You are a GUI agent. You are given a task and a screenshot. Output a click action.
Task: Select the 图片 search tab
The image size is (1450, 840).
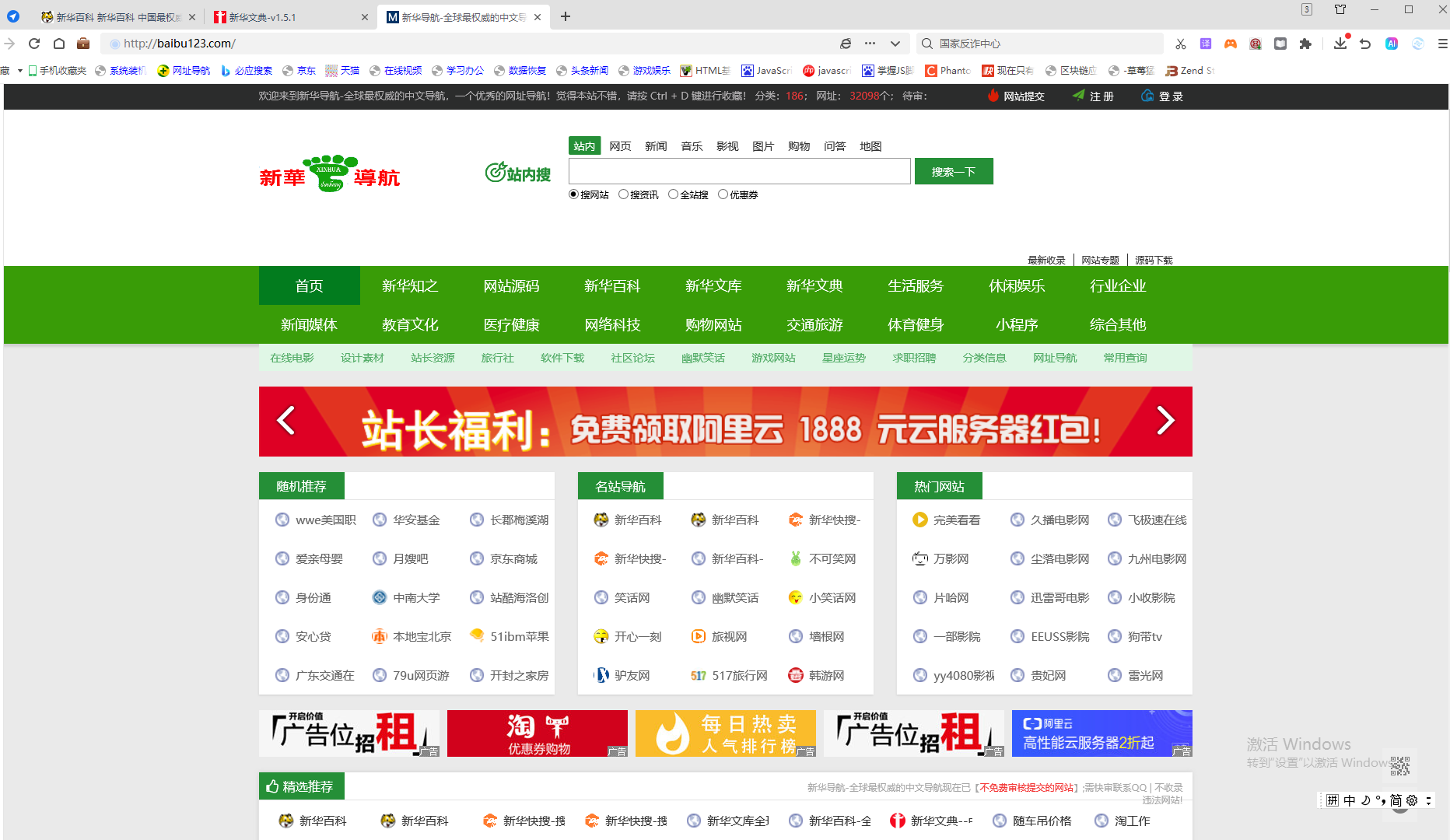point(763,146)
